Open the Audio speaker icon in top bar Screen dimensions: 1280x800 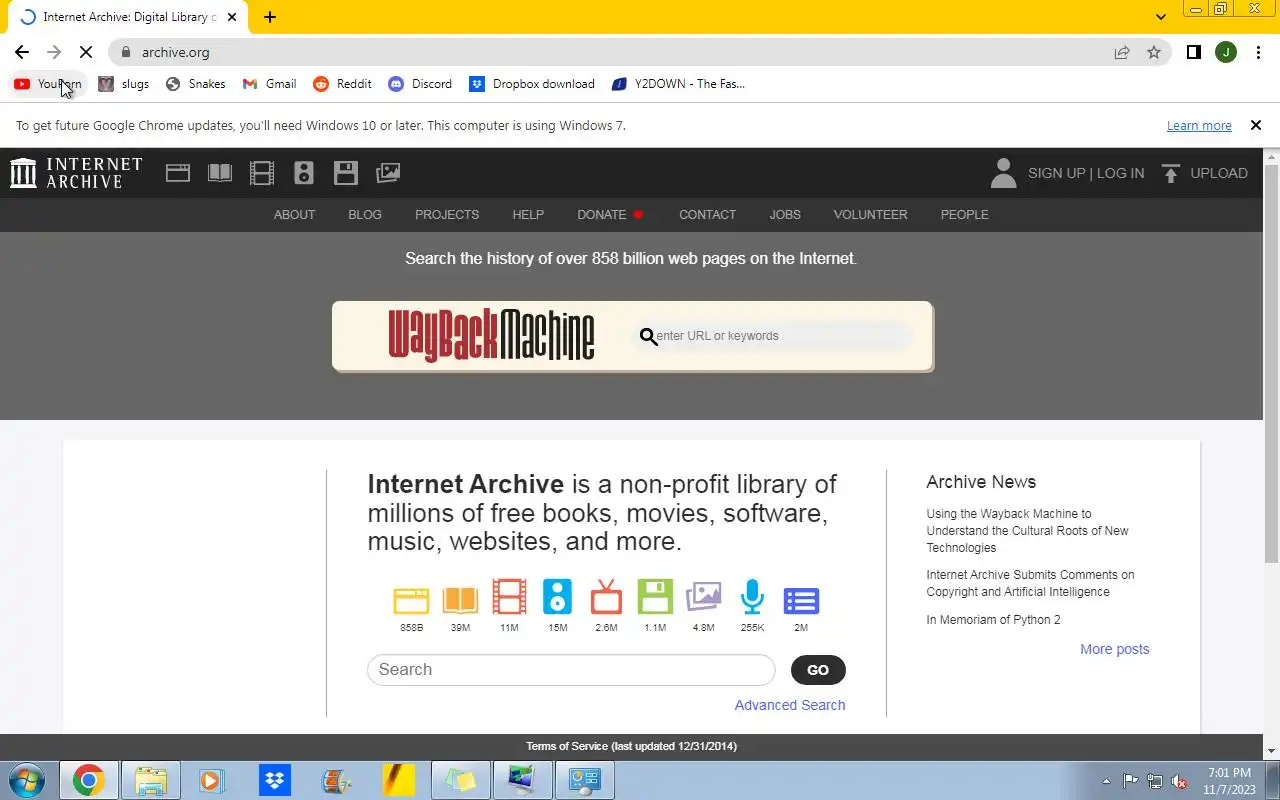pyautogui.click(x=304, y=173)
